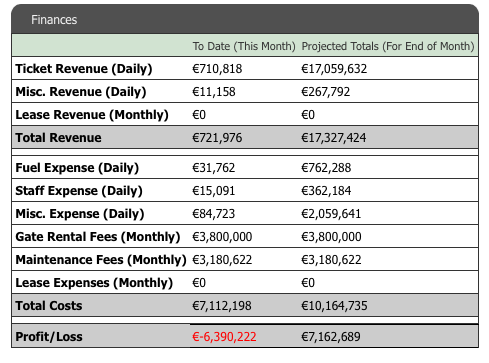This screenshot has width=489, height=363.
Task: Click the To Date (This Month) column header
Action: 244,46
